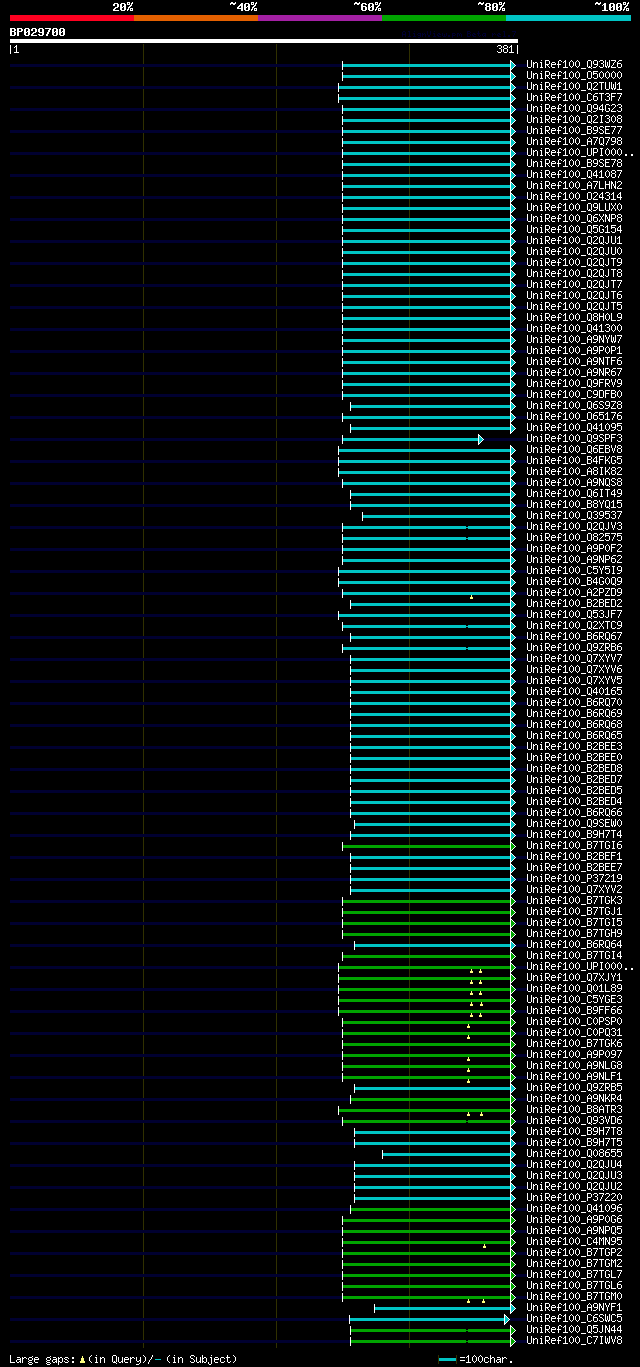Click the yellow gap marker on the A2PZD9 row

[471, 596]
